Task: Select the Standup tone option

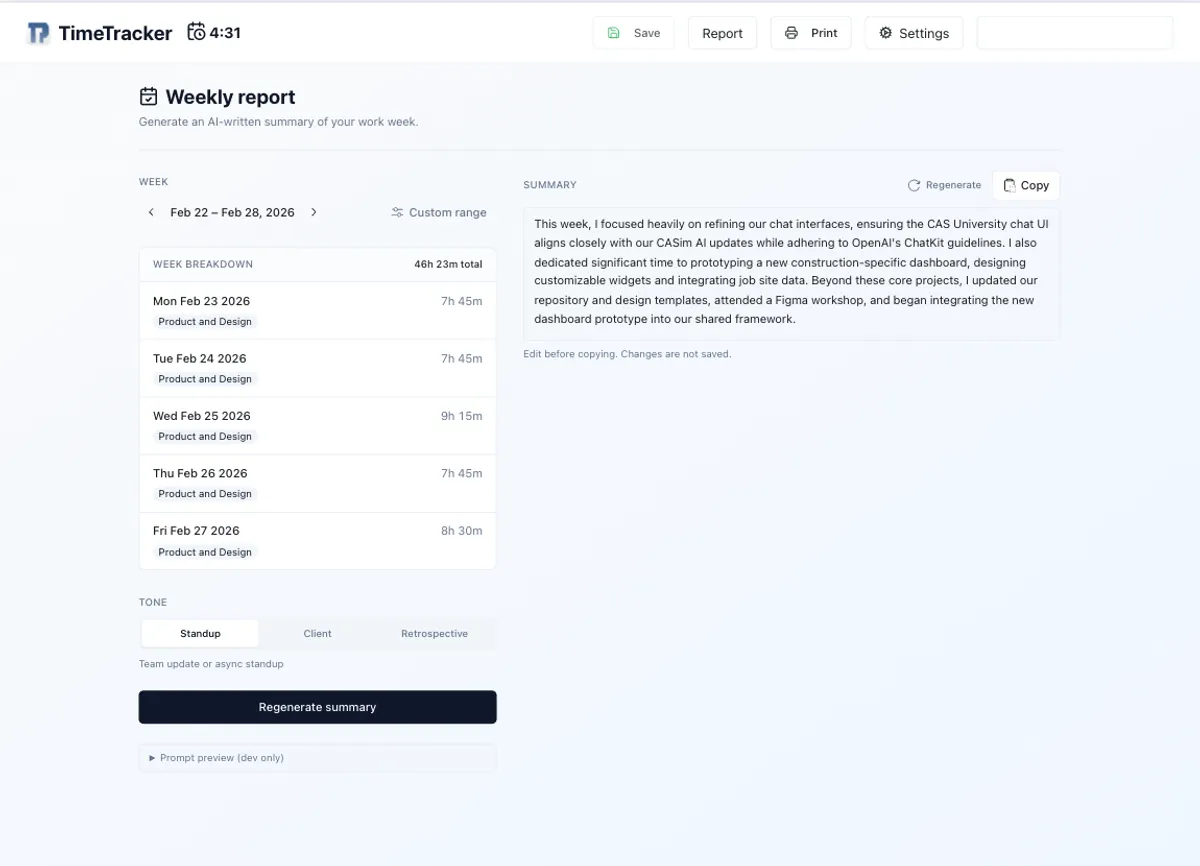Action: (x=199, y=633)
